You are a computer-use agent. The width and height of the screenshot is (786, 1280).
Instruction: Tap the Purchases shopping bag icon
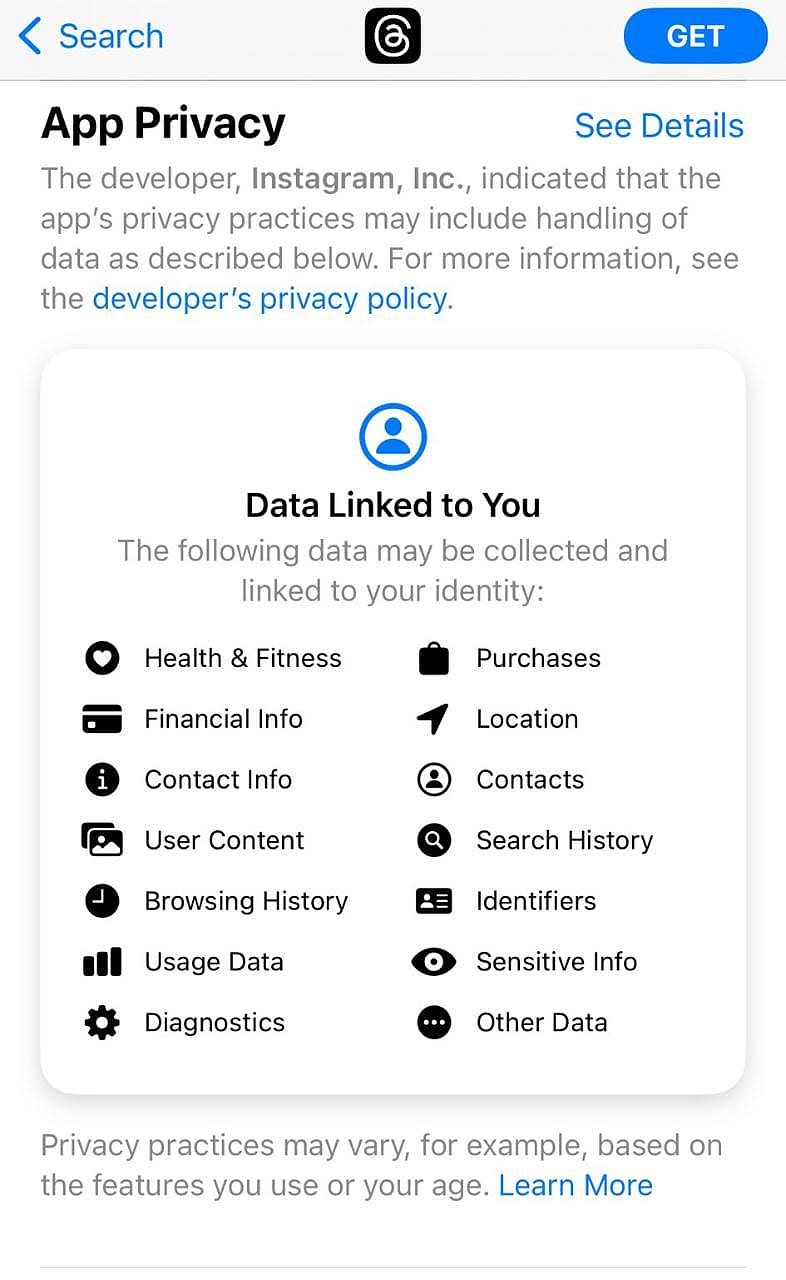click(x=434, y=658)
